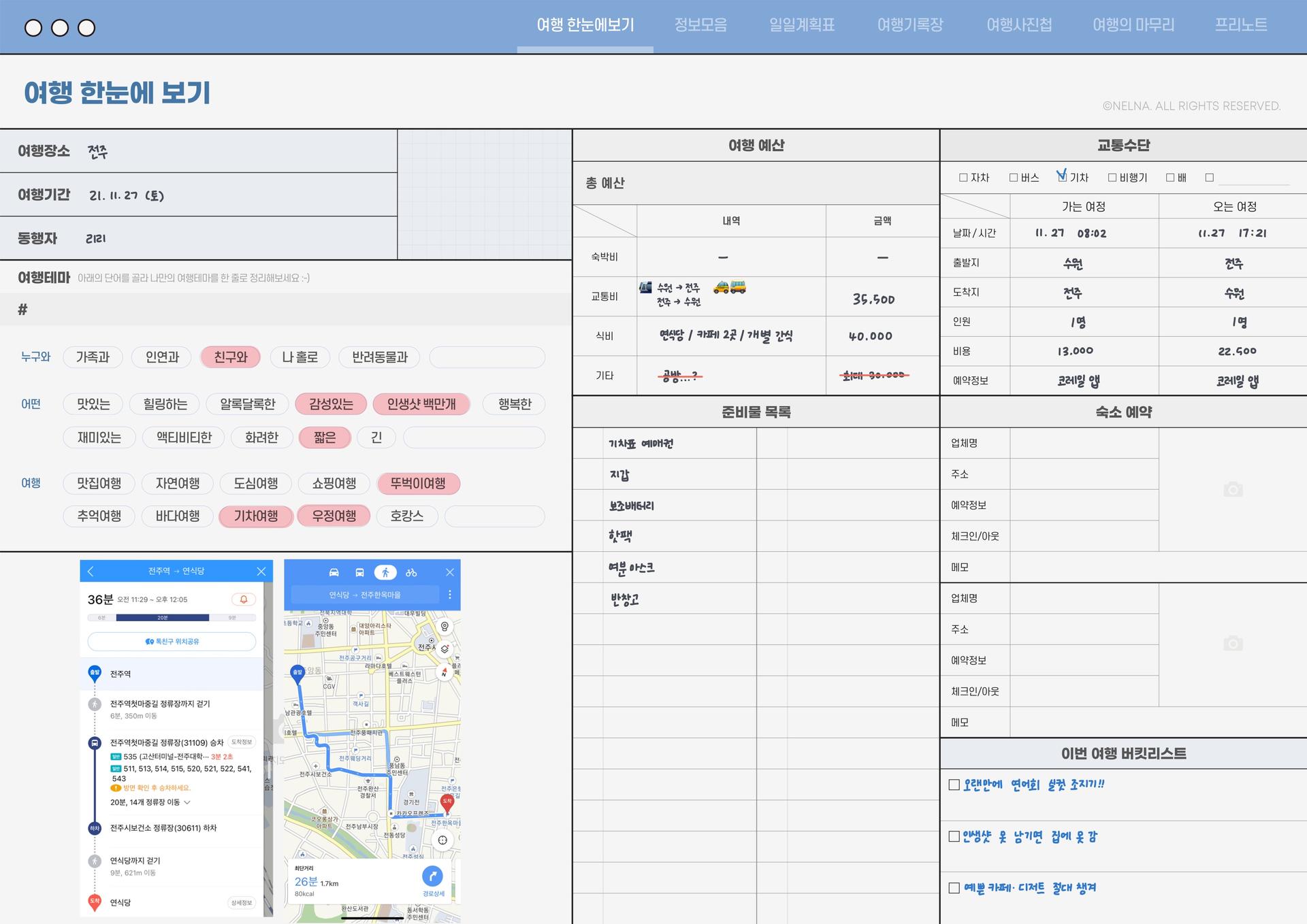Click the back arrow in 전주역 route header

click(x=91, y=572)
